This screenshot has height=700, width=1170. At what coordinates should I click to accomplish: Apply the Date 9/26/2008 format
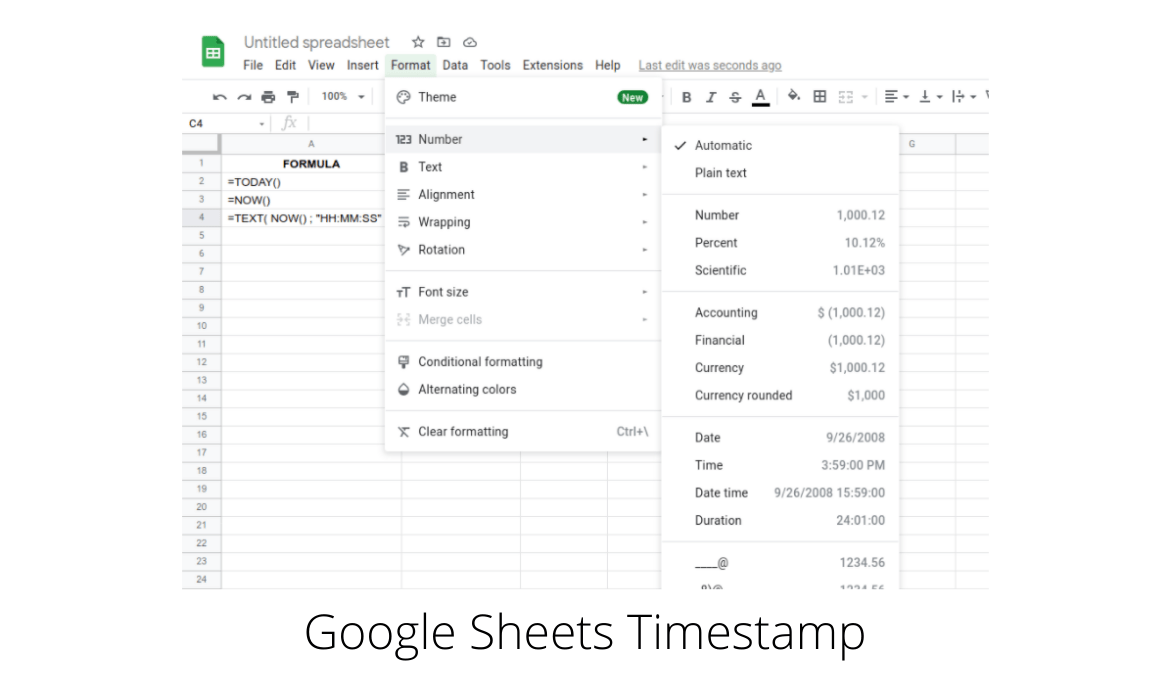(x=780, y=437)
